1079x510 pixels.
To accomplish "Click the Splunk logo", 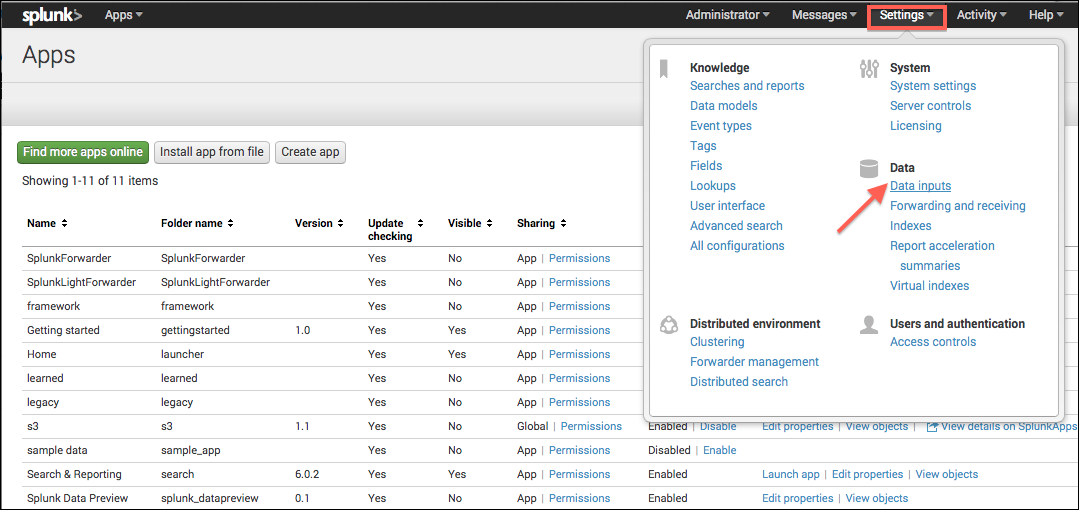I will point(52,15).
